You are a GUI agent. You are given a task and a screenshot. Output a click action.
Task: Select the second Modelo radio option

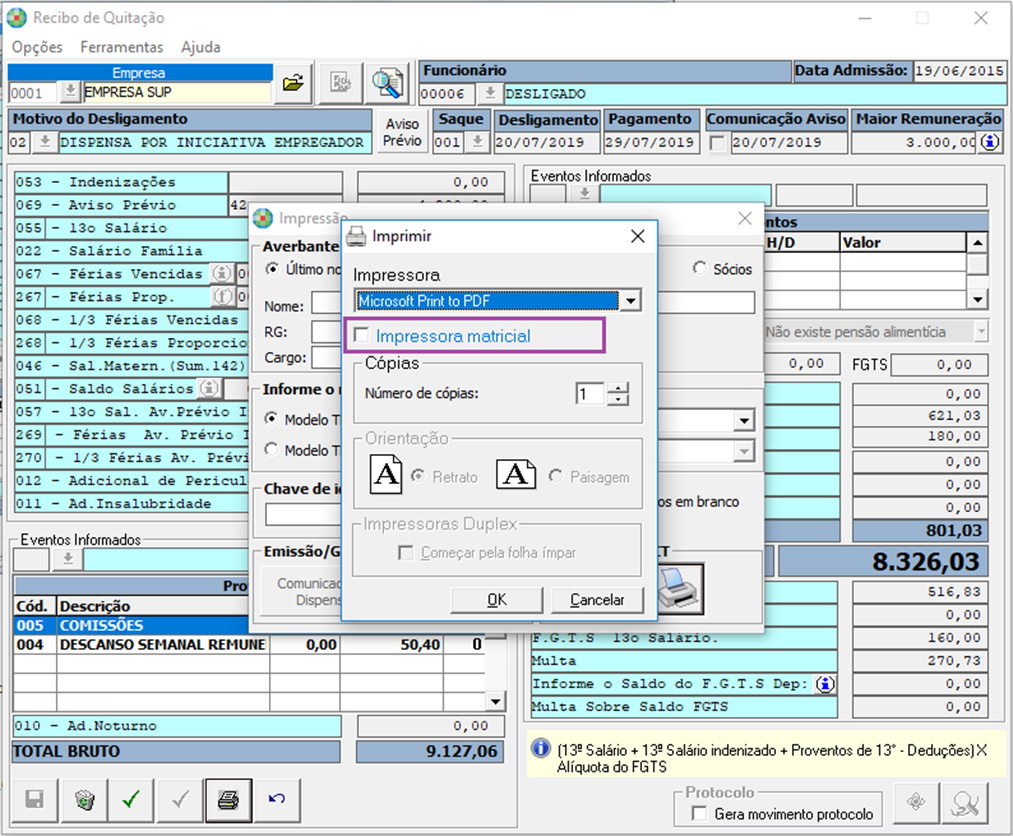point(271,450)
